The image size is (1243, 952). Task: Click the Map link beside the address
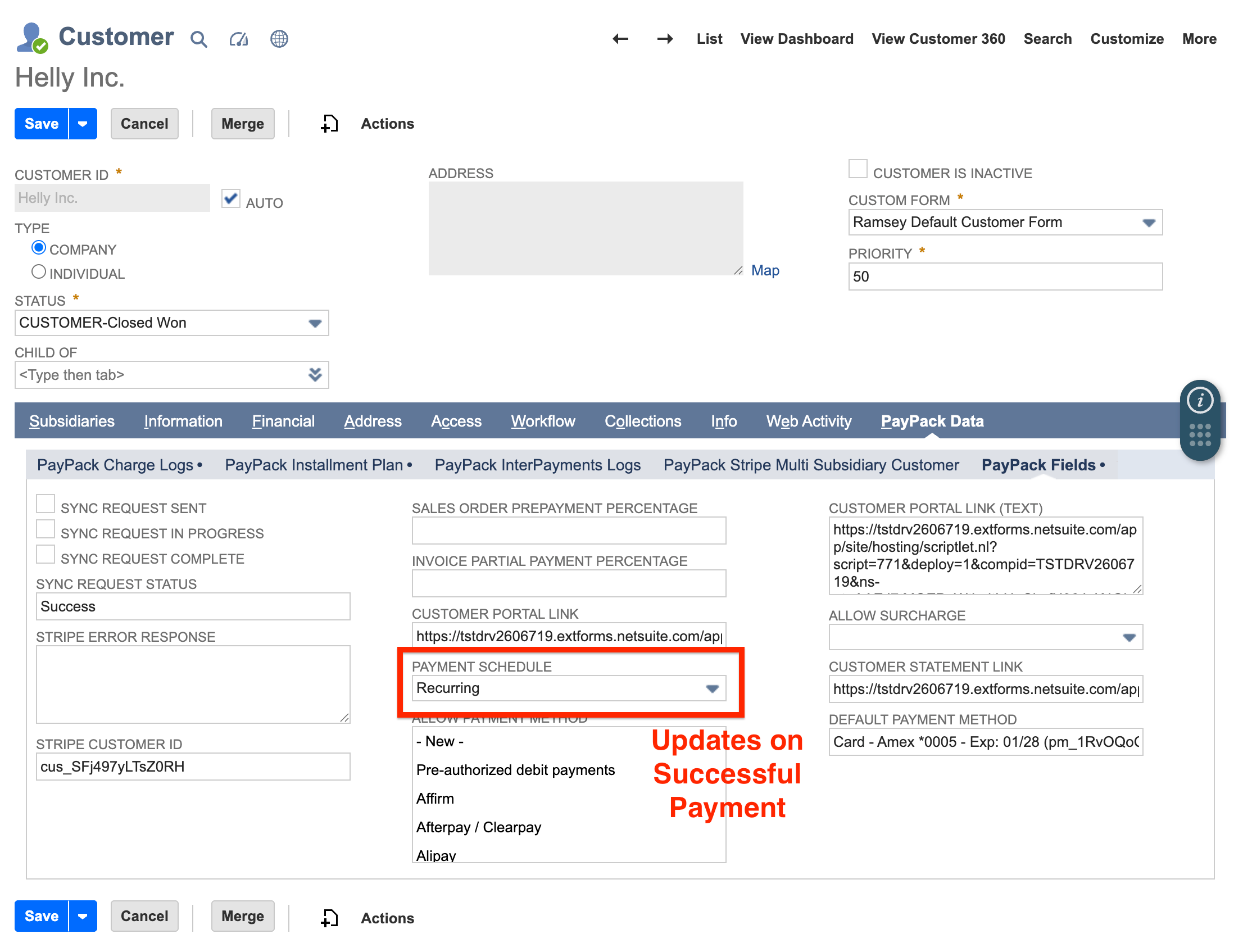coord(765,270)
